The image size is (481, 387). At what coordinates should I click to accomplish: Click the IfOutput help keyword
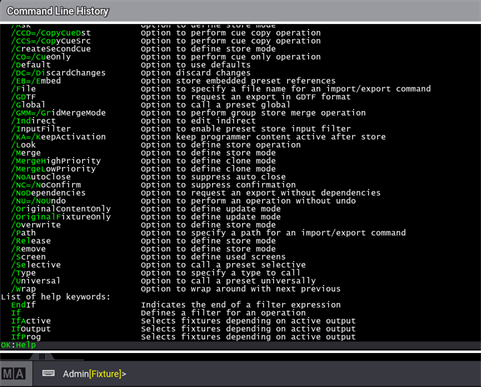tap(31, 329)
